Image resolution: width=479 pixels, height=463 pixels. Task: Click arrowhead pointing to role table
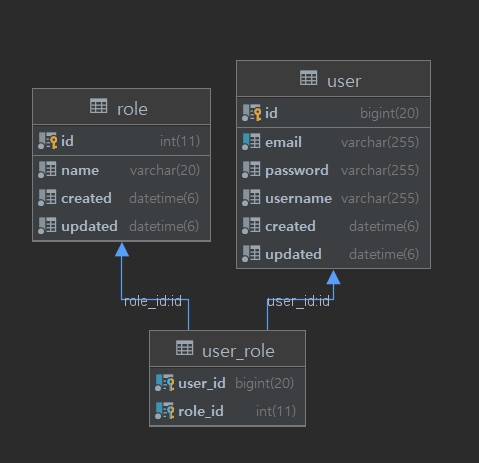(122, 250)
